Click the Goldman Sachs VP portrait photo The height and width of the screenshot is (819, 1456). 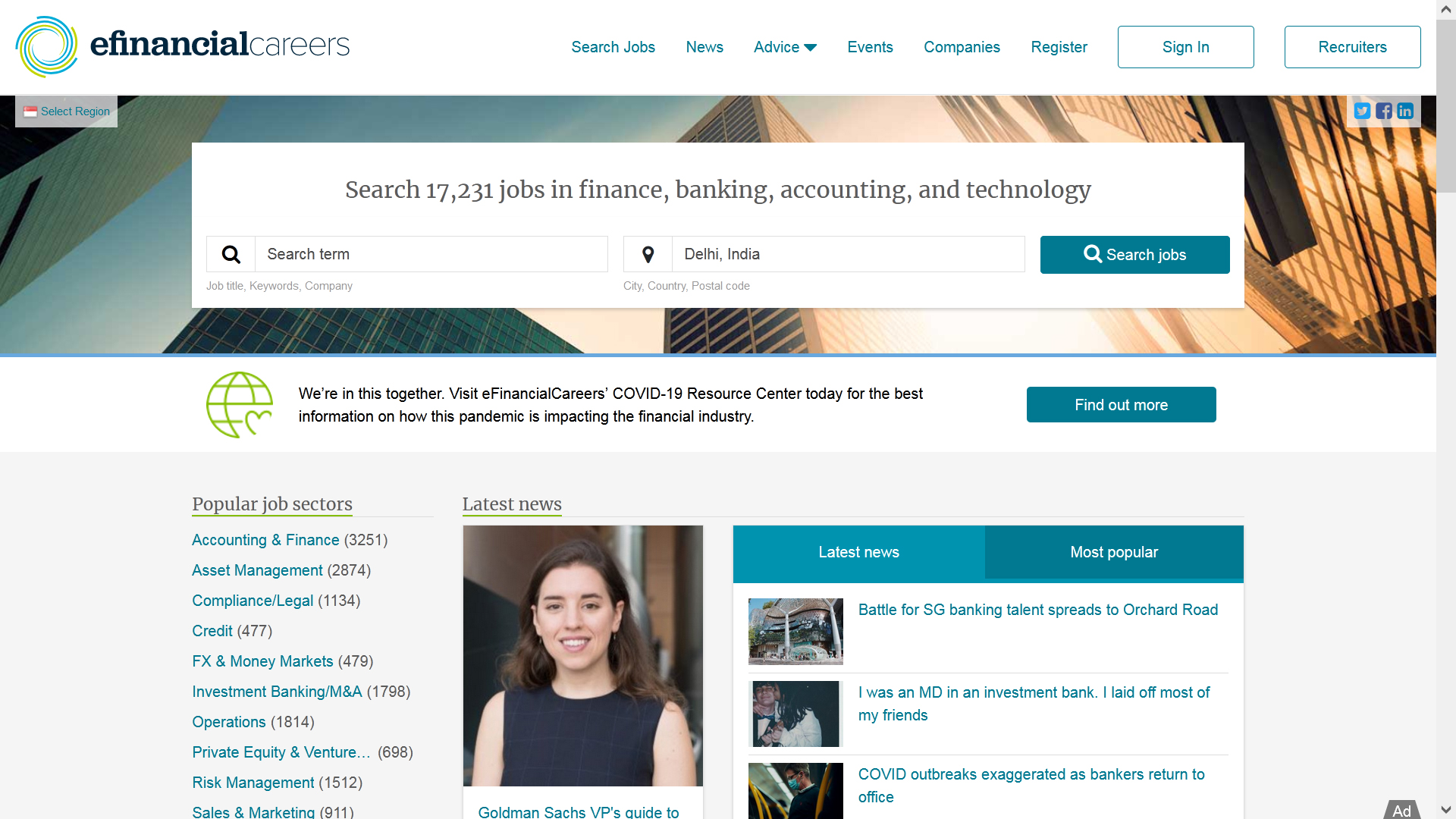coord(583,656)
